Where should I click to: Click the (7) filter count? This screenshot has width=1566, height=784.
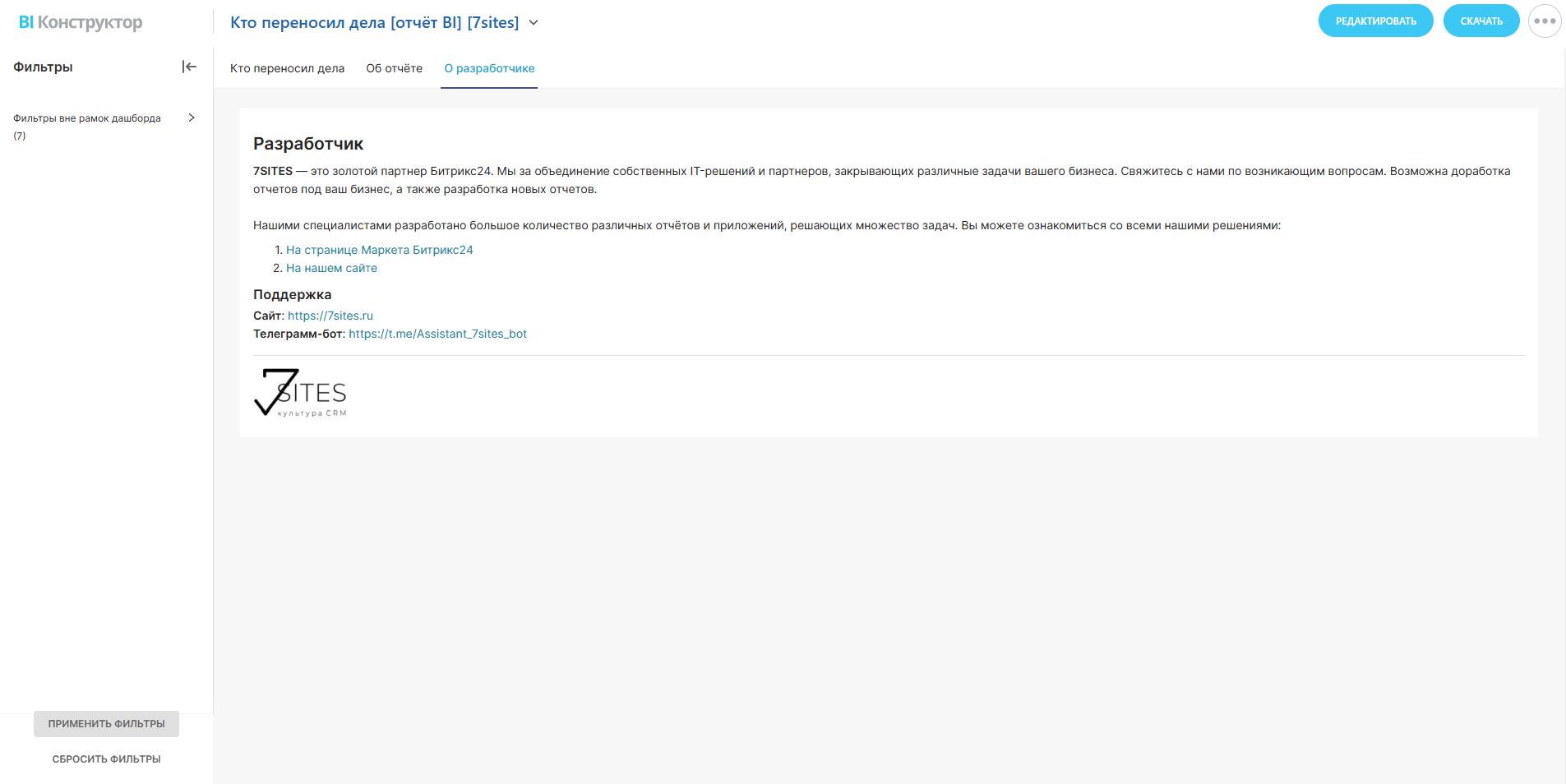coord(20,136)
